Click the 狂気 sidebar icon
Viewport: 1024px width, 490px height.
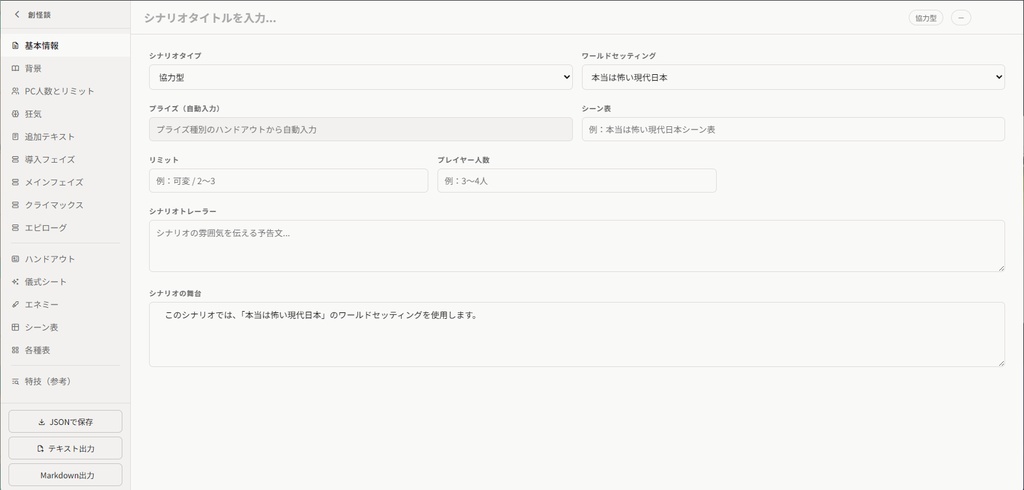point(15,114)
